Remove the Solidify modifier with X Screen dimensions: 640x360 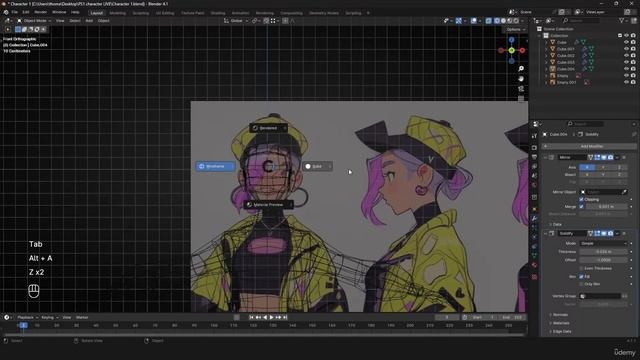624,233
